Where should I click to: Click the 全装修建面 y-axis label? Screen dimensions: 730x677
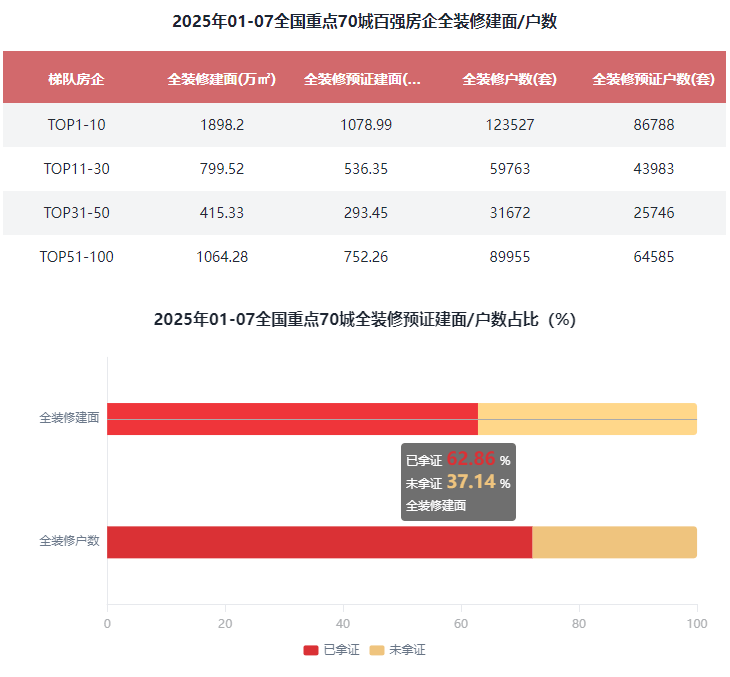pos(69,418)
